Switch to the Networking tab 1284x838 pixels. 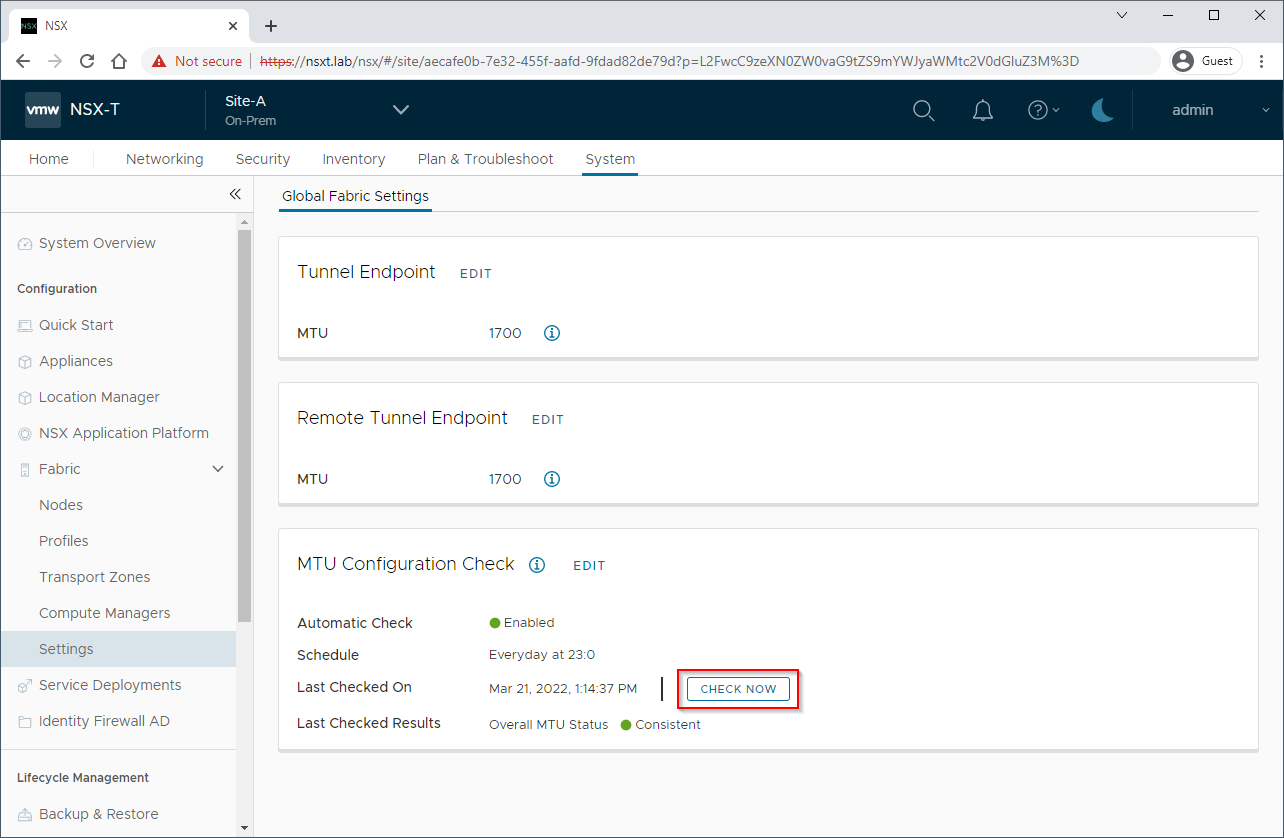point(164,159)
